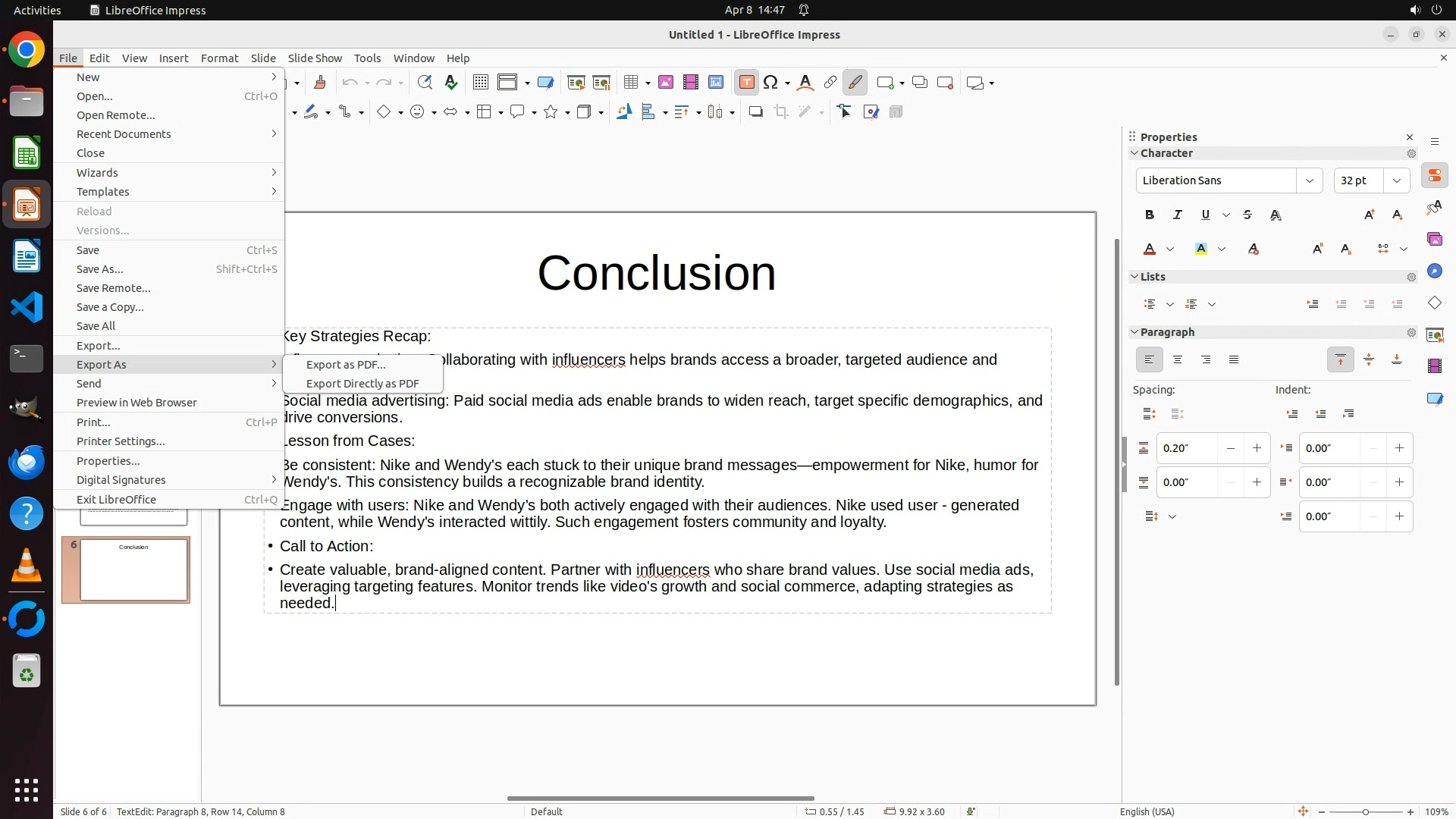This screenshot has width=1456, height=819.
Task: Select the Stars and Banners shape tool
Action: (x=551, y=112)
